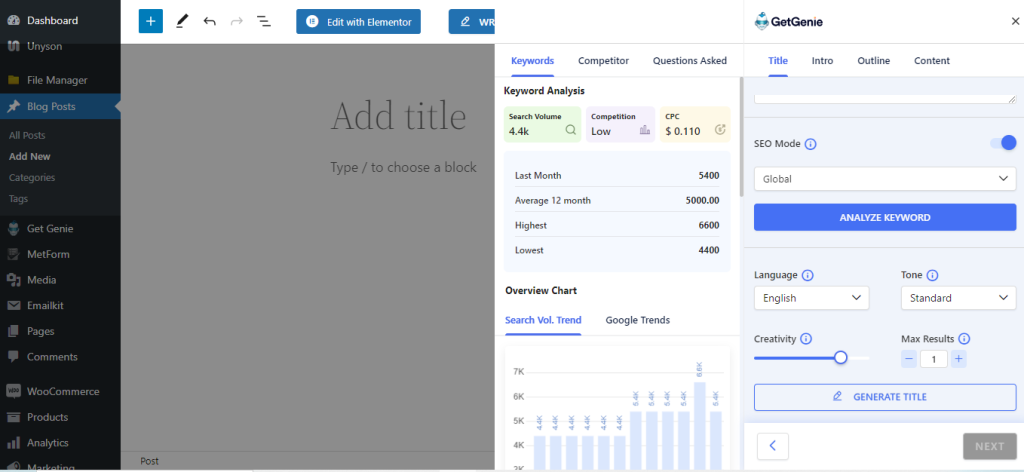Select the Title tab
Image resolution: width=1024 pixels, height=472 pixels.
[x=778, y=61]
